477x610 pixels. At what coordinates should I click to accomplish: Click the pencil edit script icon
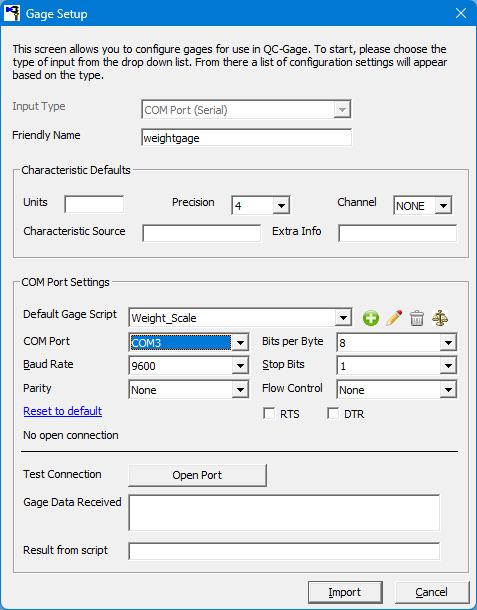[x=394, y=318]
